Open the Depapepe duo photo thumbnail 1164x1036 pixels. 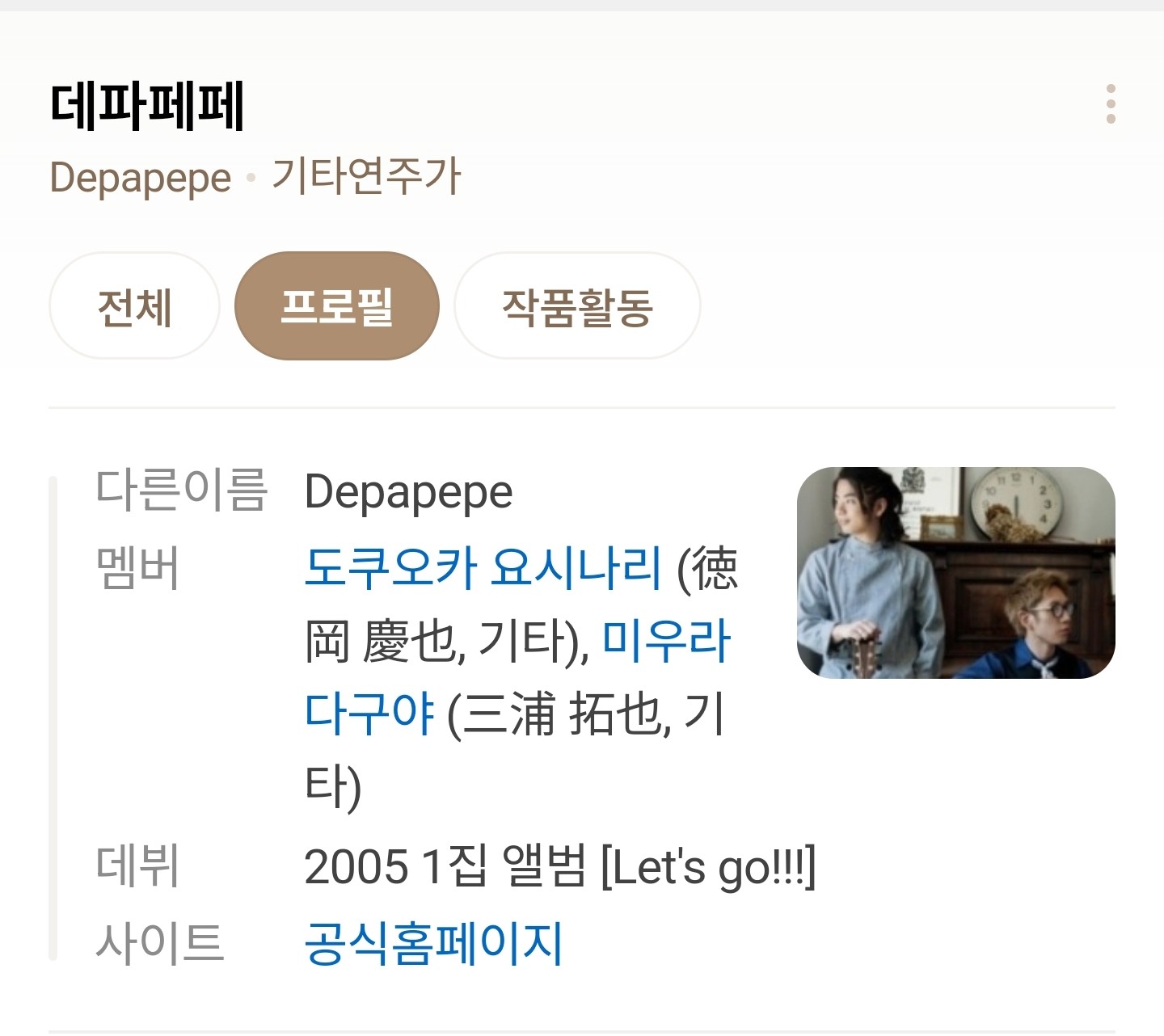pos(956,572)
